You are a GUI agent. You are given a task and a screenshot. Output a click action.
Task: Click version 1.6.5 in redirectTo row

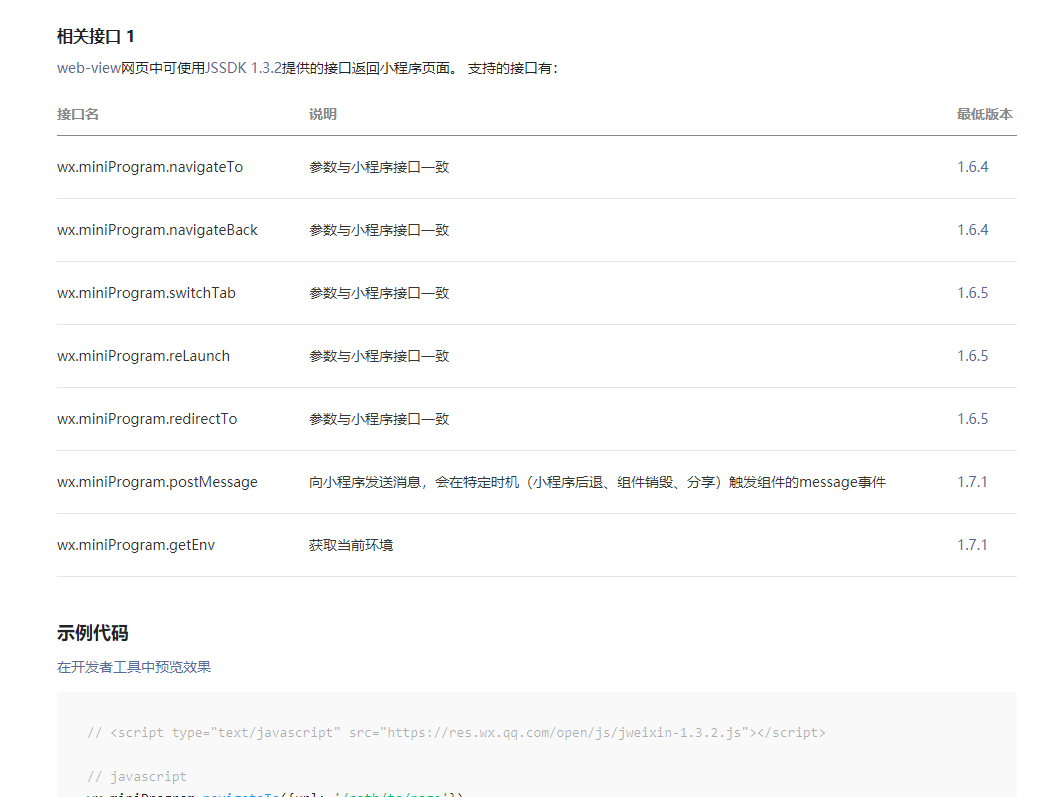tap(972, 419)
